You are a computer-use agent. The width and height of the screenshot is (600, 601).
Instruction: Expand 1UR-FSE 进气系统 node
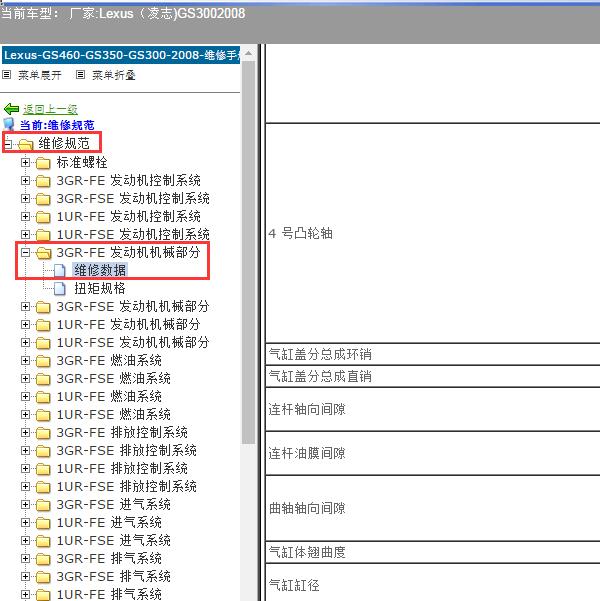pyautogui.click(x=25, y=540)
